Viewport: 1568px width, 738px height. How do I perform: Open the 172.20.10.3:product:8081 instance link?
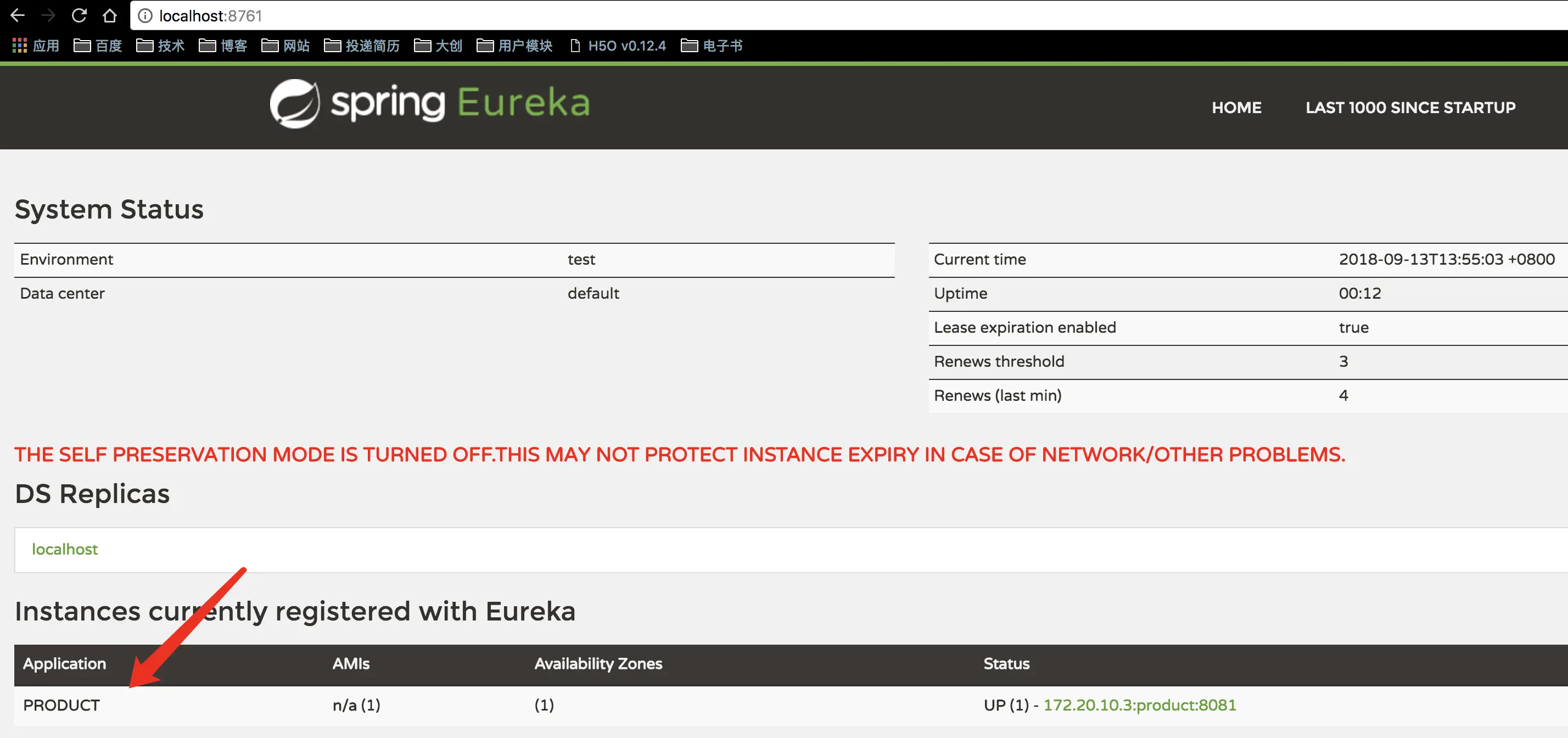[x=1139, y=705]
